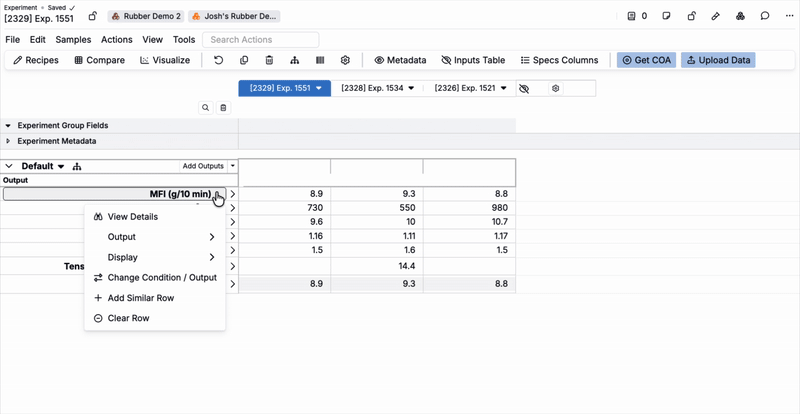Image resolution: width=800 pixels, height=414 pixels.
Task: Click the undo/refresh arrow toolbar icon
Action: [218, 60]
